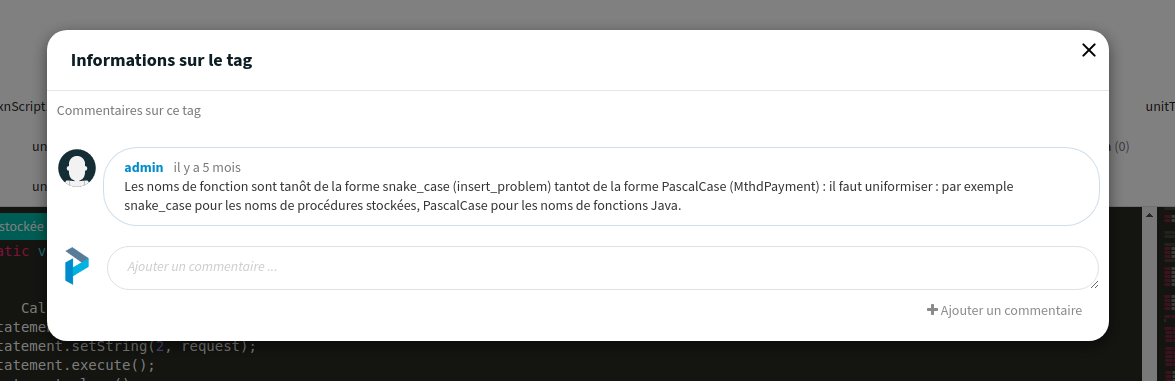Focus the Ajouter un commentaire text field
The height and width of the screenshot is (381, 1175).
coord(602,268)
